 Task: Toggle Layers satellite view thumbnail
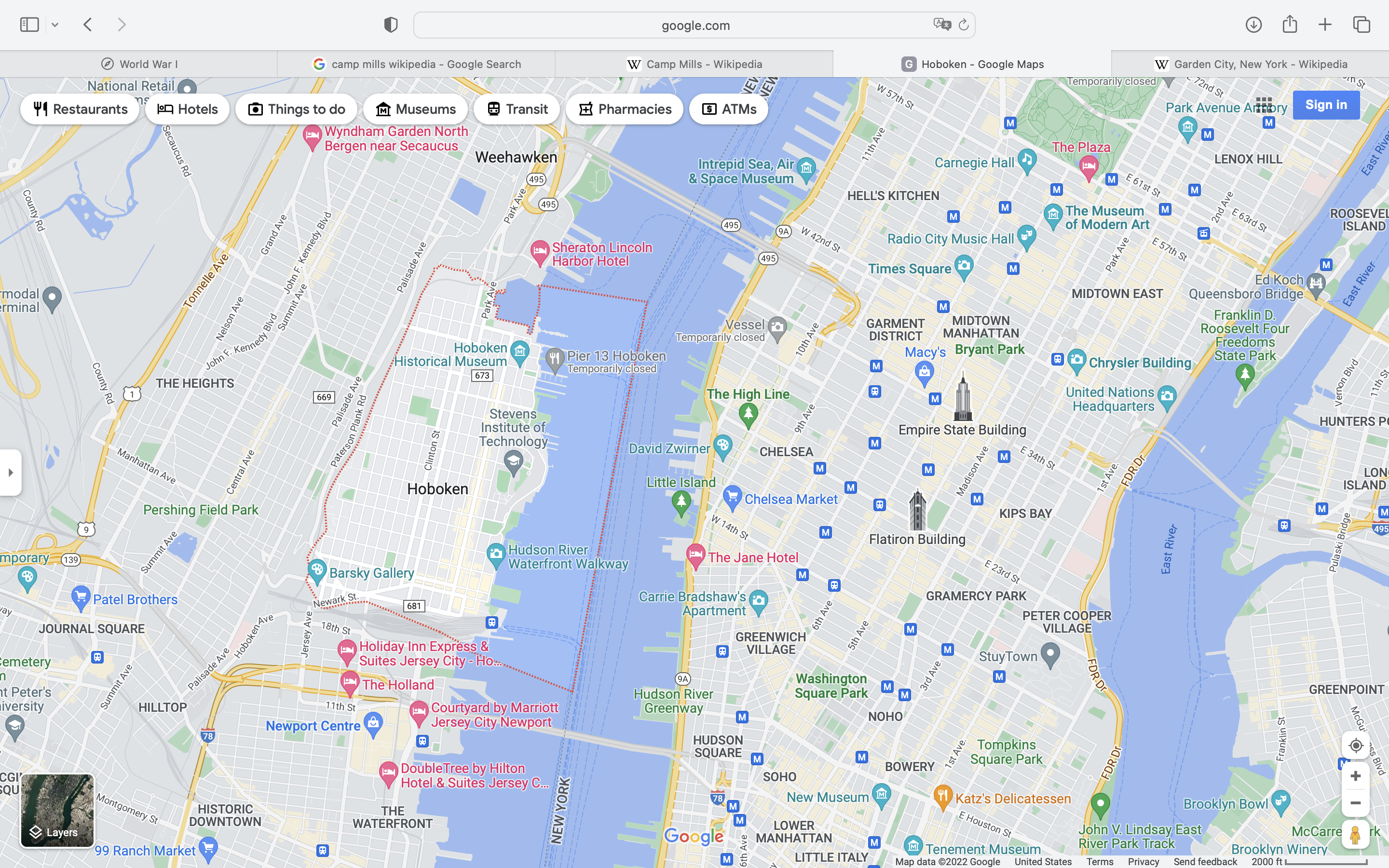[57, 810]
